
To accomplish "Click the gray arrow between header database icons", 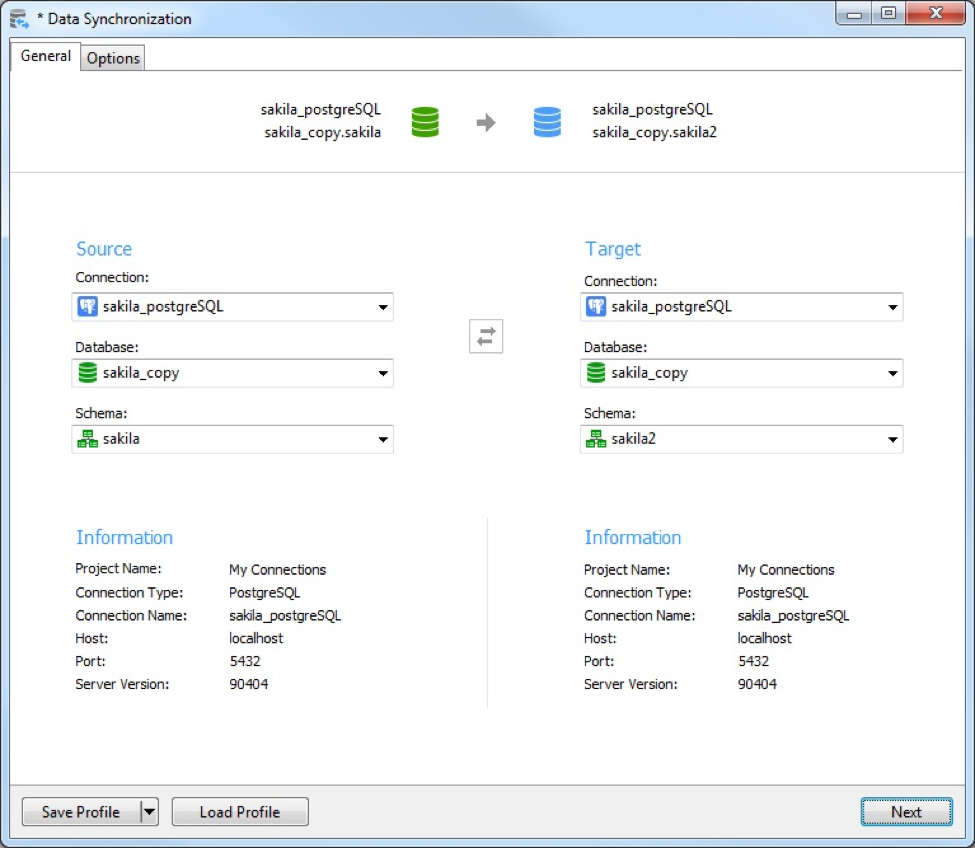I will tap(486, 122).
